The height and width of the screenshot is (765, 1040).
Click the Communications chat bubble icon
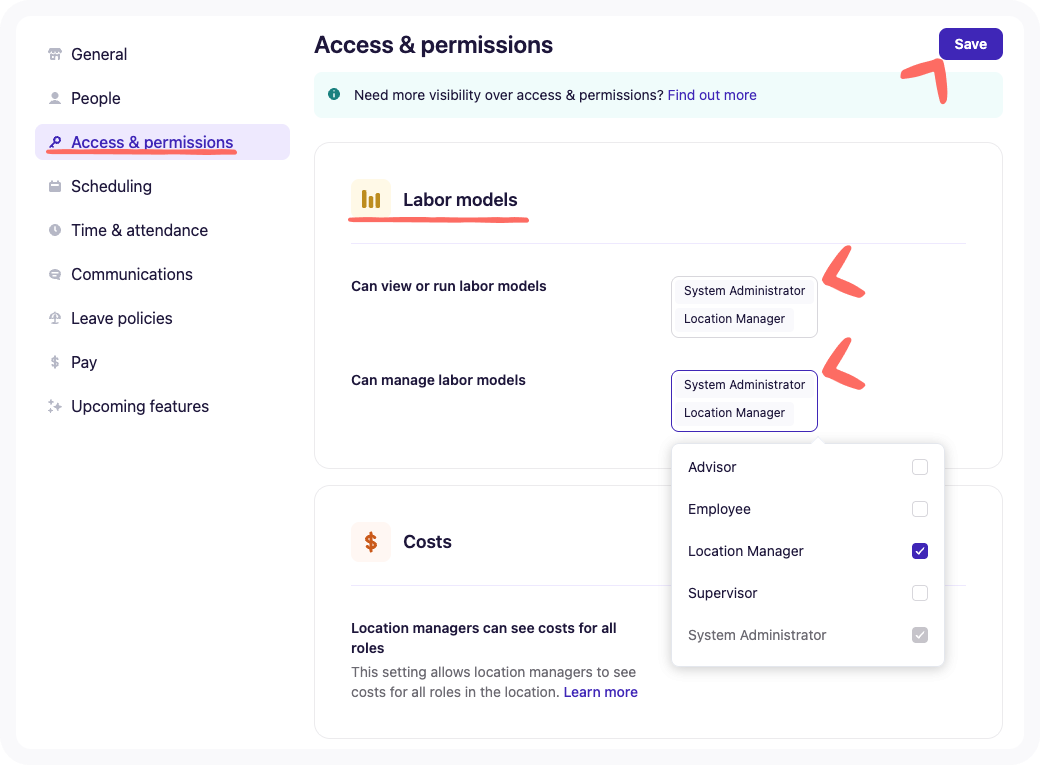click(54, 274)
